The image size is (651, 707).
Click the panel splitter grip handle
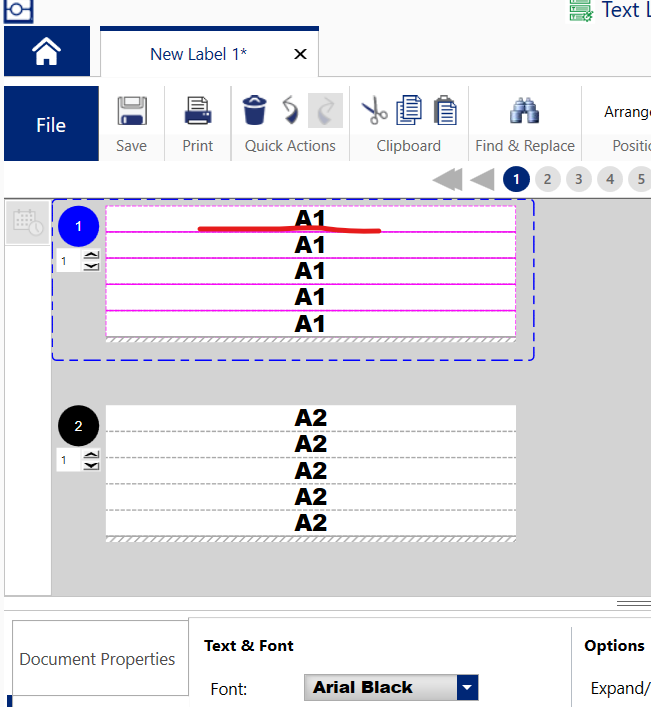coord(634,603)
